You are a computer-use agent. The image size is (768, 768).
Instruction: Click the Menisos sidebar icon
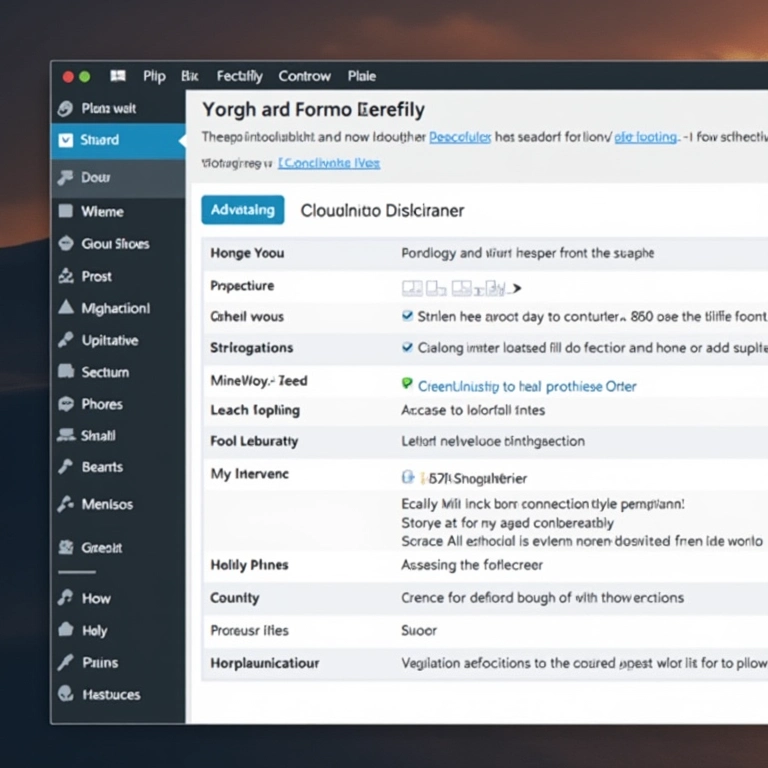66,504
